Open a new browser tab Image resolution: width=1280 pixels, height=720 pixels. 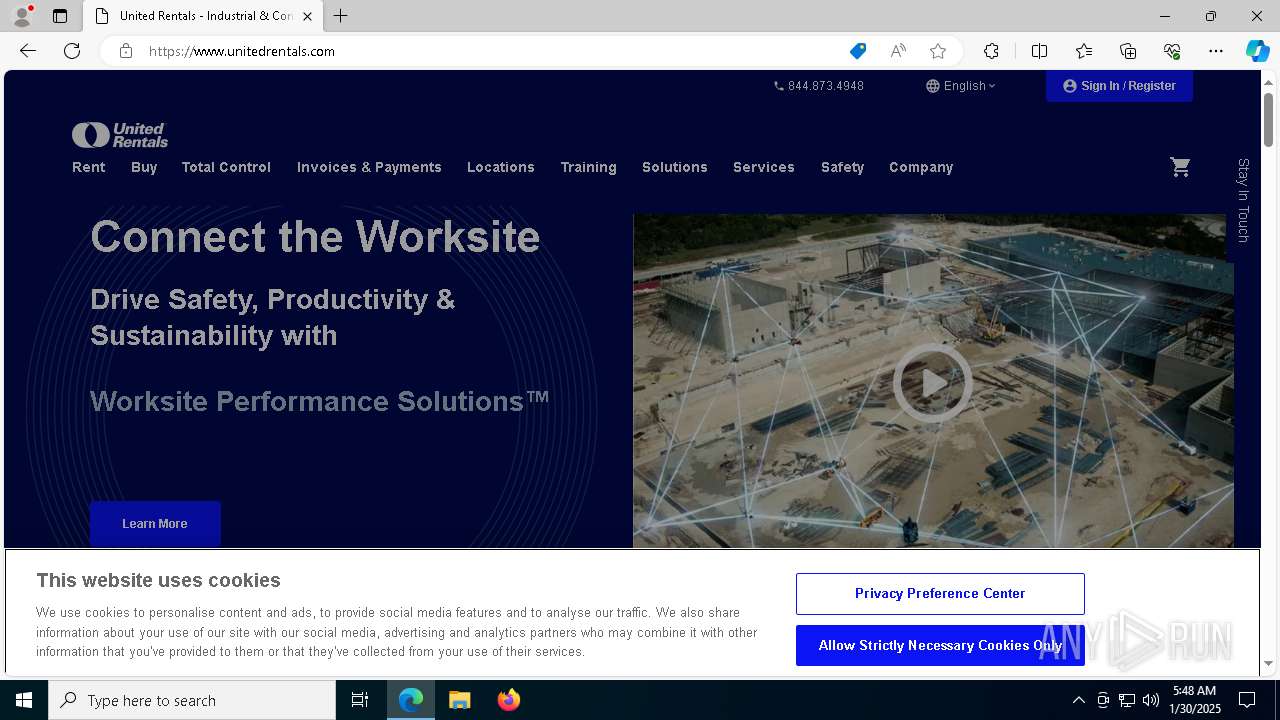(x=341, y=16)
